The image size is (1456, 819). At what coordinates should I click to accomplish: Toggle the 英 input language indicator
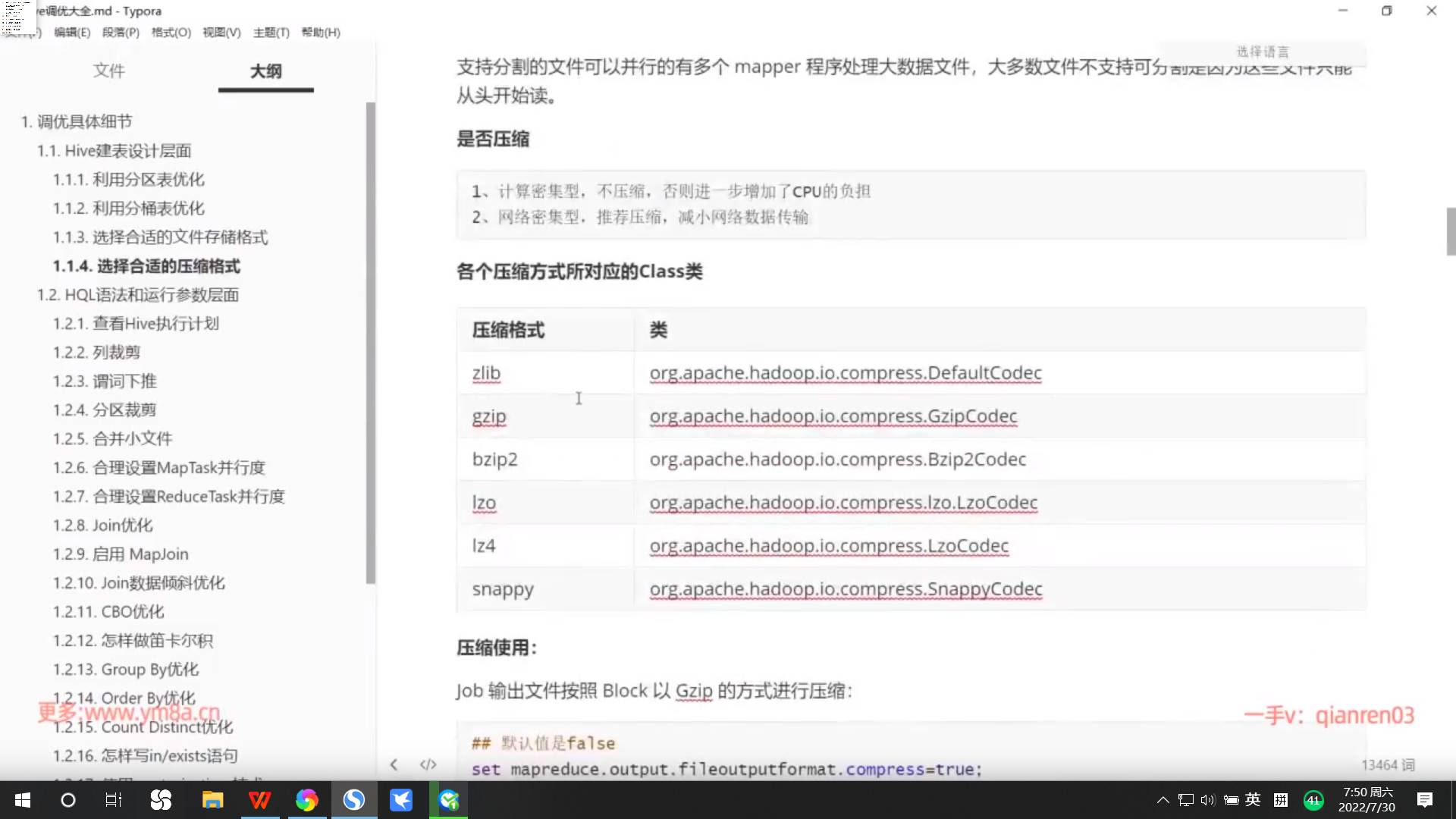coord(1253,799)
